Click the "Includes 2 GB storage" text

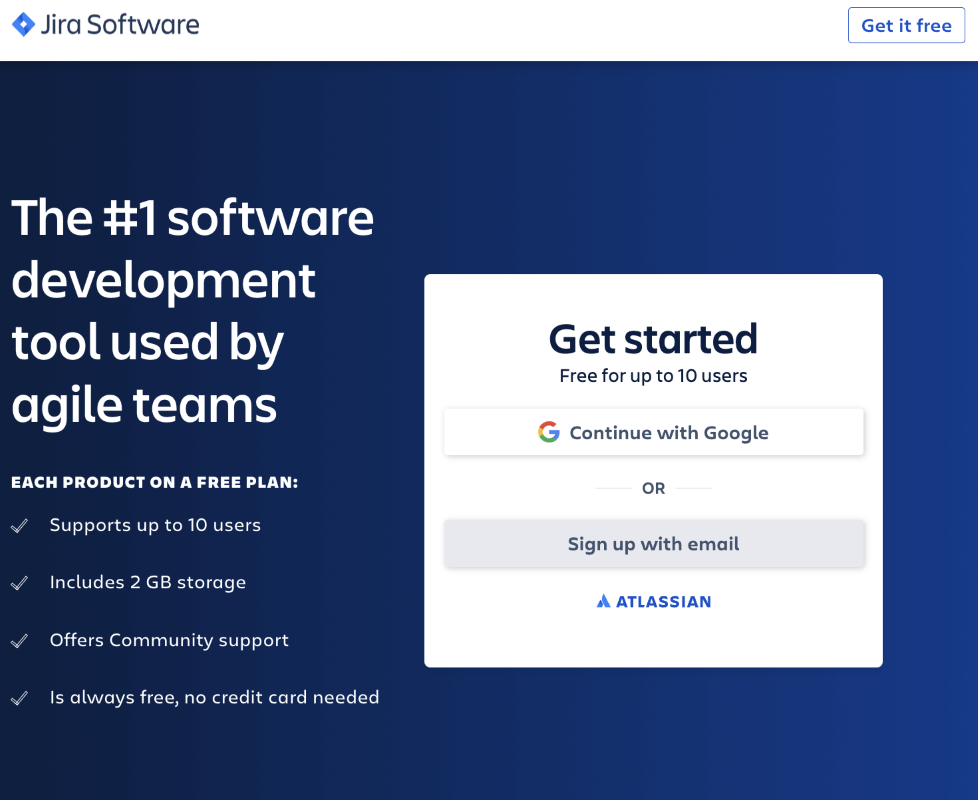click(148, 582)
